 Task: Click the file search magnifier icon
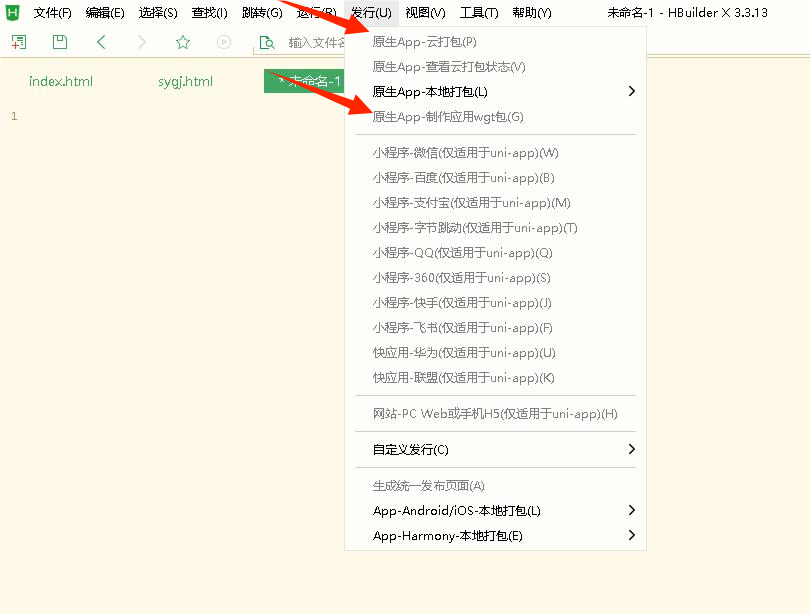pyautogui.click(x=266, y=42)
